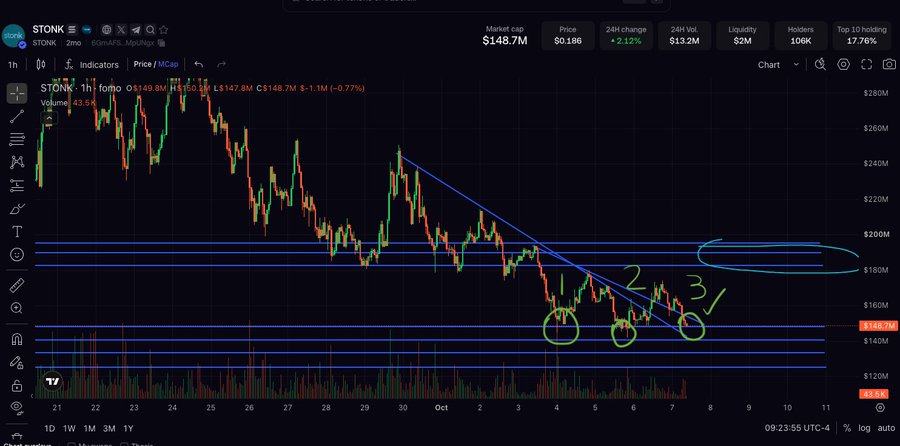Select the trend line drawing tool
This screenshot has height=446, width=900.
pyautogui.click(x=17, y=116)
